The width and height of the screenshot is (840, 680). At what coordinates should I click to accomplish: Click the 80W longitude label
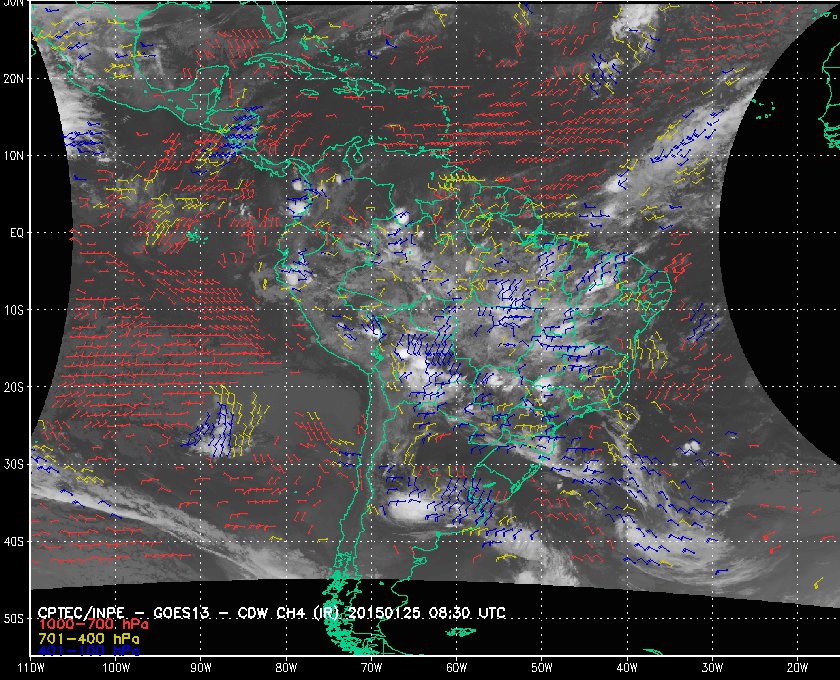tap(286, 668)
